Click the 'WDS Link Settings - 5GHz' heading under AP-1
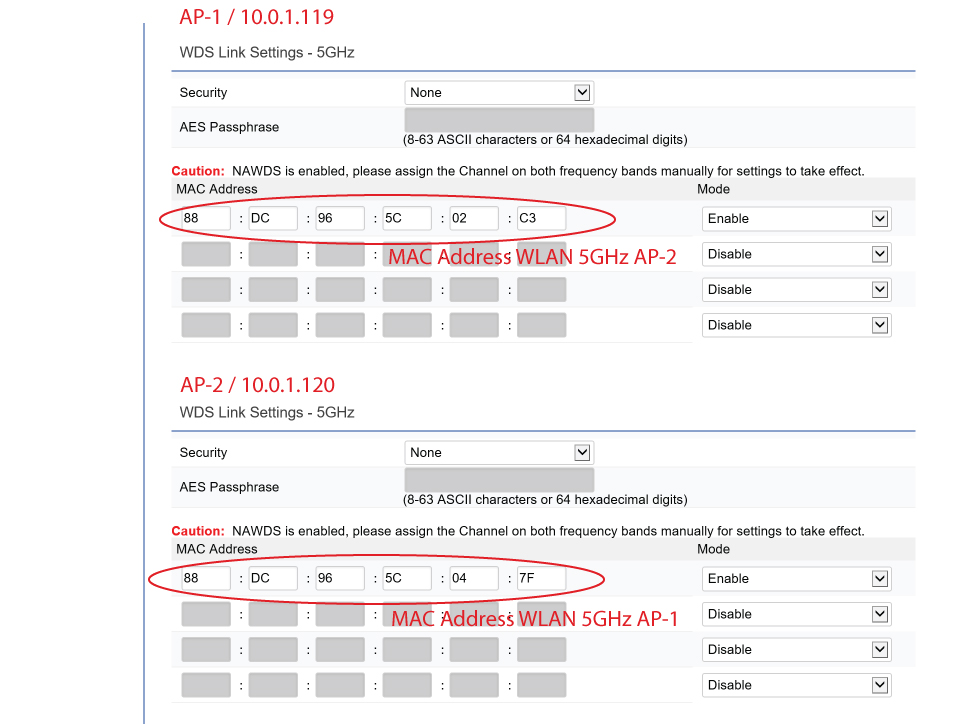 pyautogui.click(x=267, y=52)
